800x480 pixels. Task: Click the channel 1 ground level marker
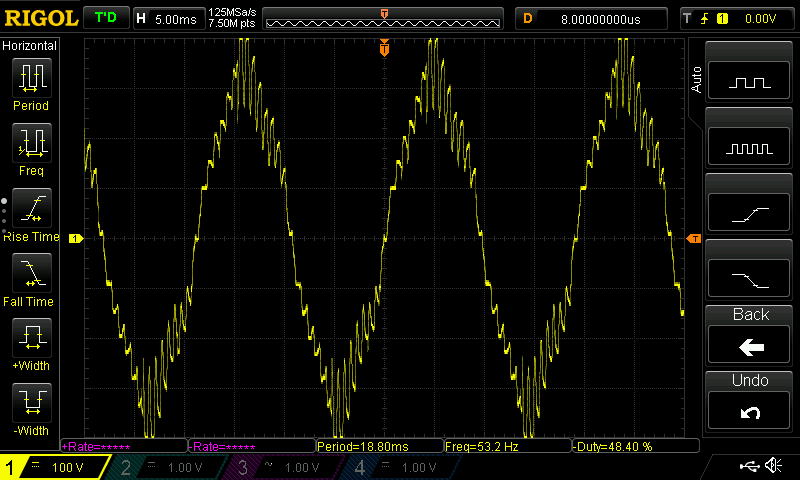point(76,238)
